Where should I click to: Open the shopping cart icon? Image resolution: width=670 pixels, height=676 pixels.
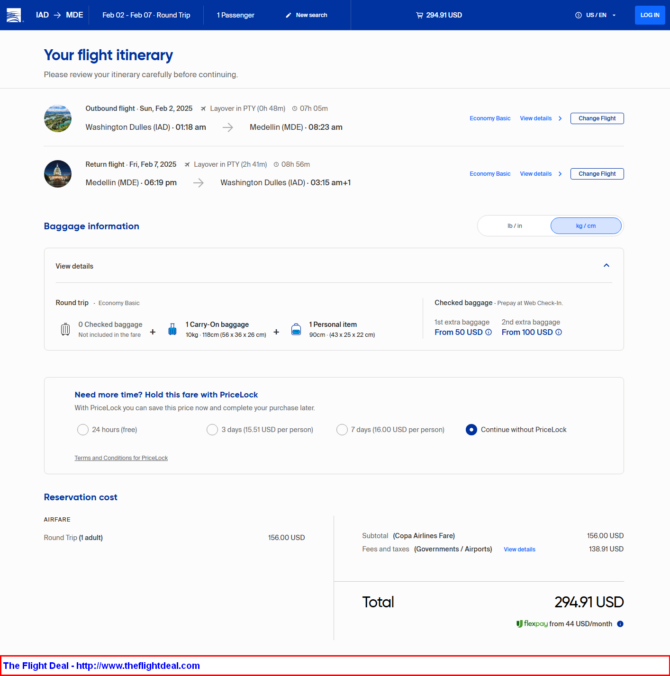(419, 16)
